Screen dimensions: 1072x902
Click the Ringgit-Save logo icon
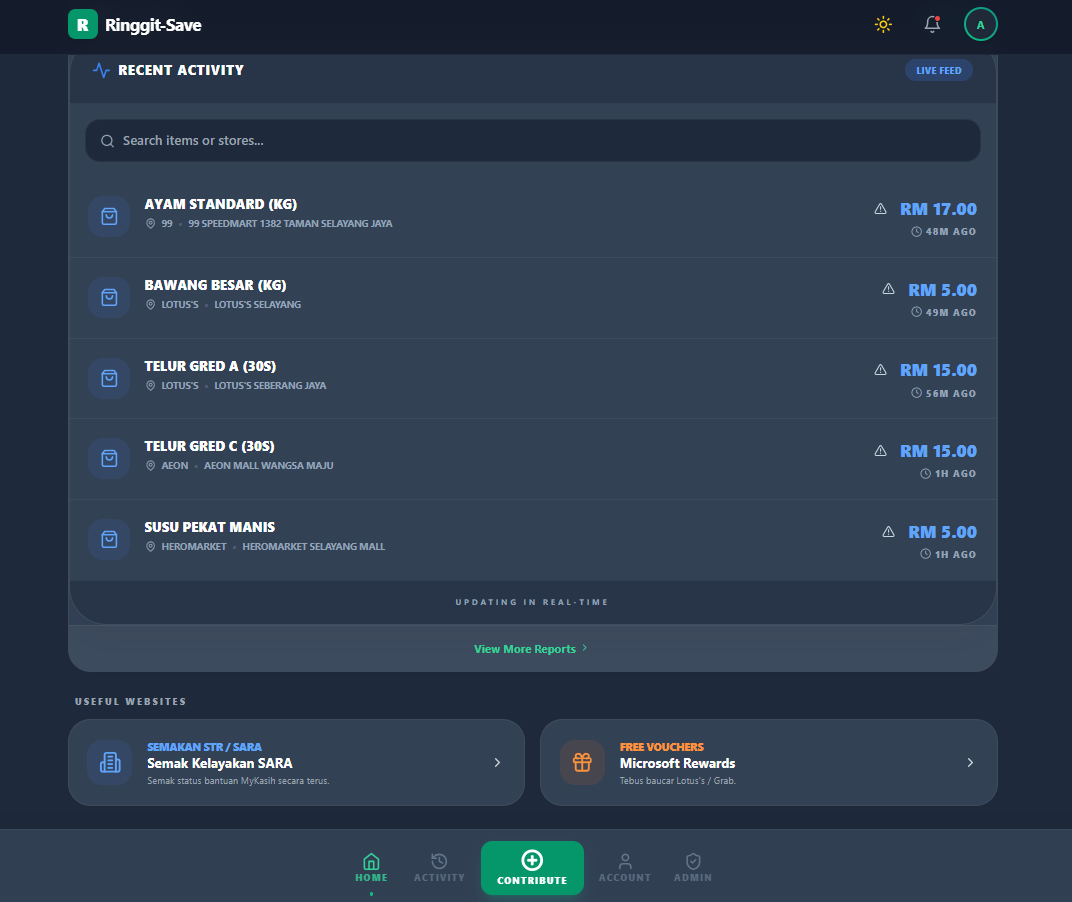(x=83, y=25)
